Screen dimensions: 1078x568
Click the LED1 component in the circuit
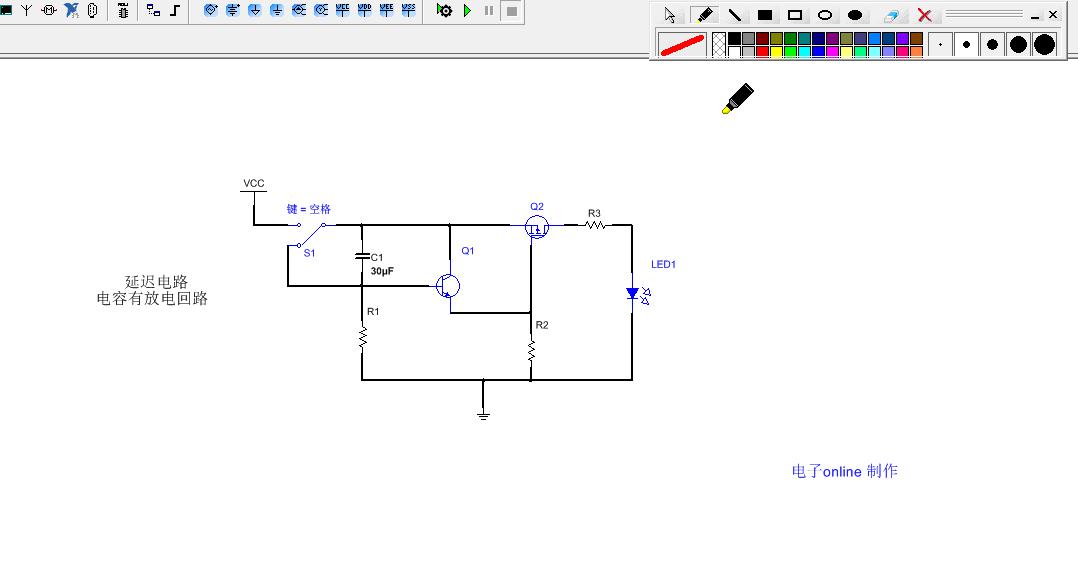(633, 293)
